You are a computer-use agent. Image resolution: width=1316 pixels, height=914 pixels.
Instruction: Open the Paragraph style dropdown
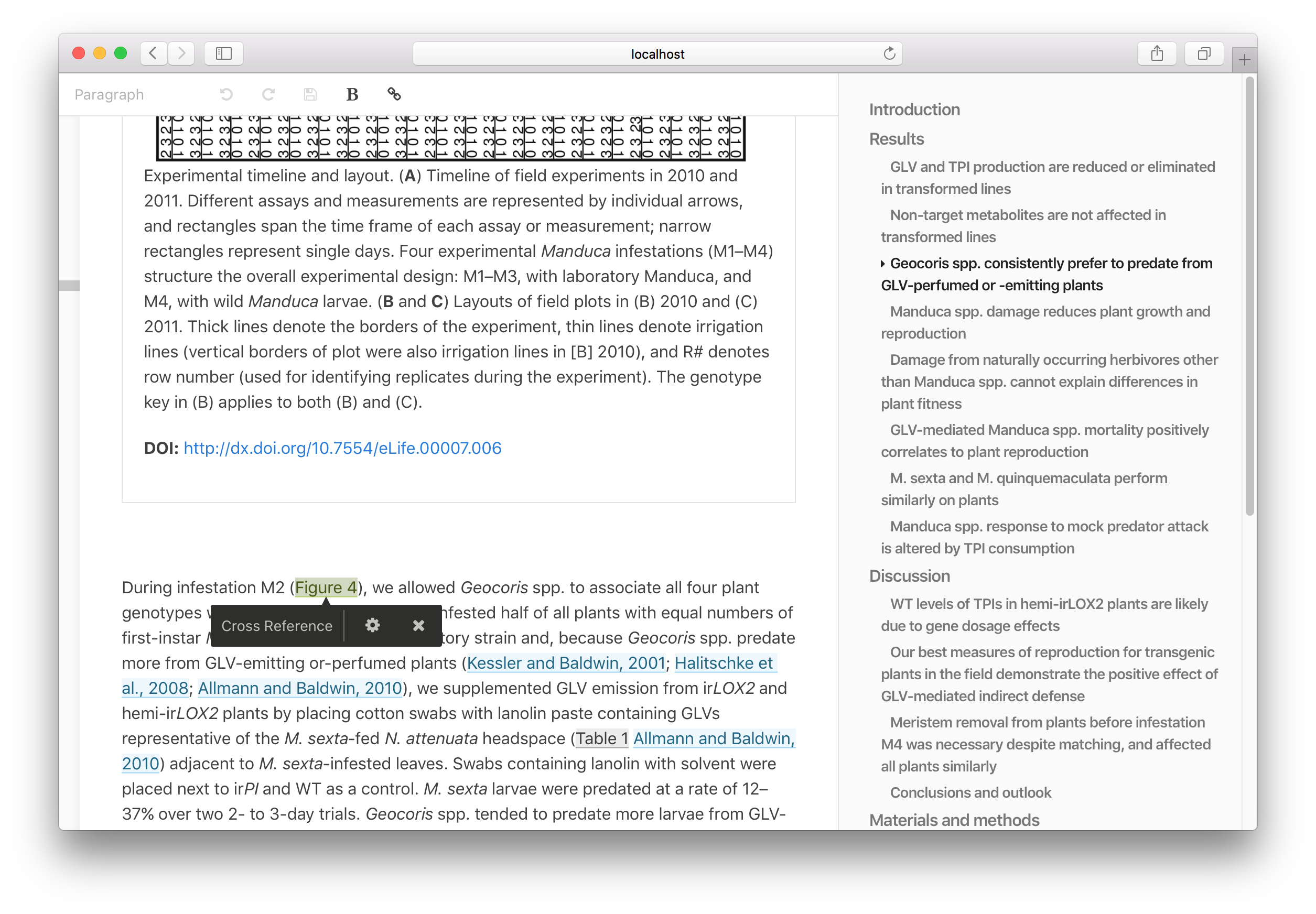(109, 94)
